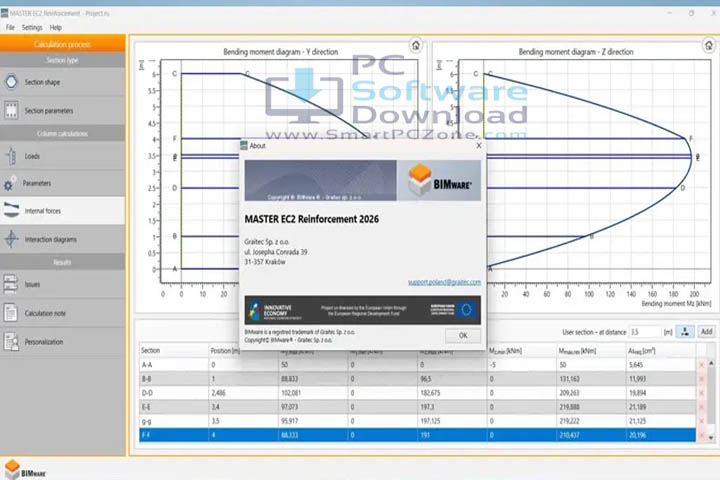Delete row A-A with its red X

pyautogui.click(x=701, y=365)
